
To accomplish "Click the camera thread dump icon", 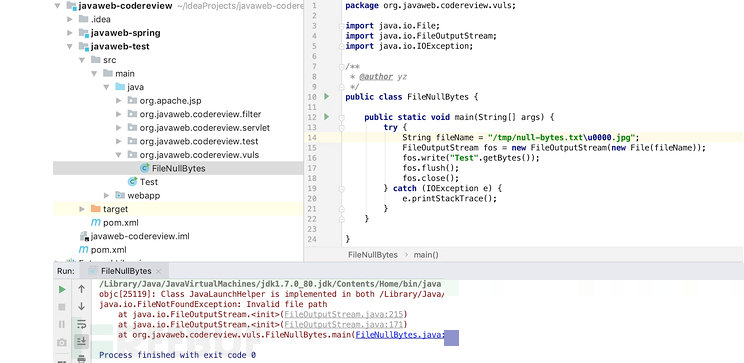I will point(62,342).
